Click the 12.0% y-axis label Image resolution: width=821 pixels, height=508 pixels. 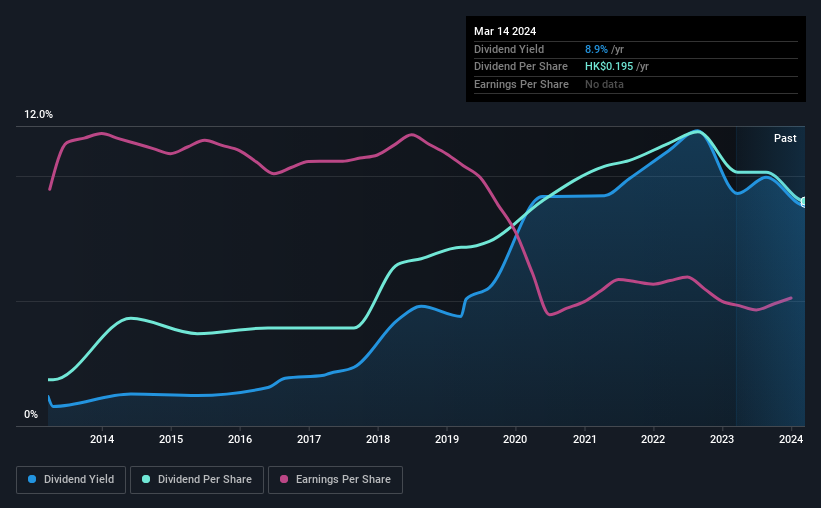pyautogui.click(x=38, y=115)
